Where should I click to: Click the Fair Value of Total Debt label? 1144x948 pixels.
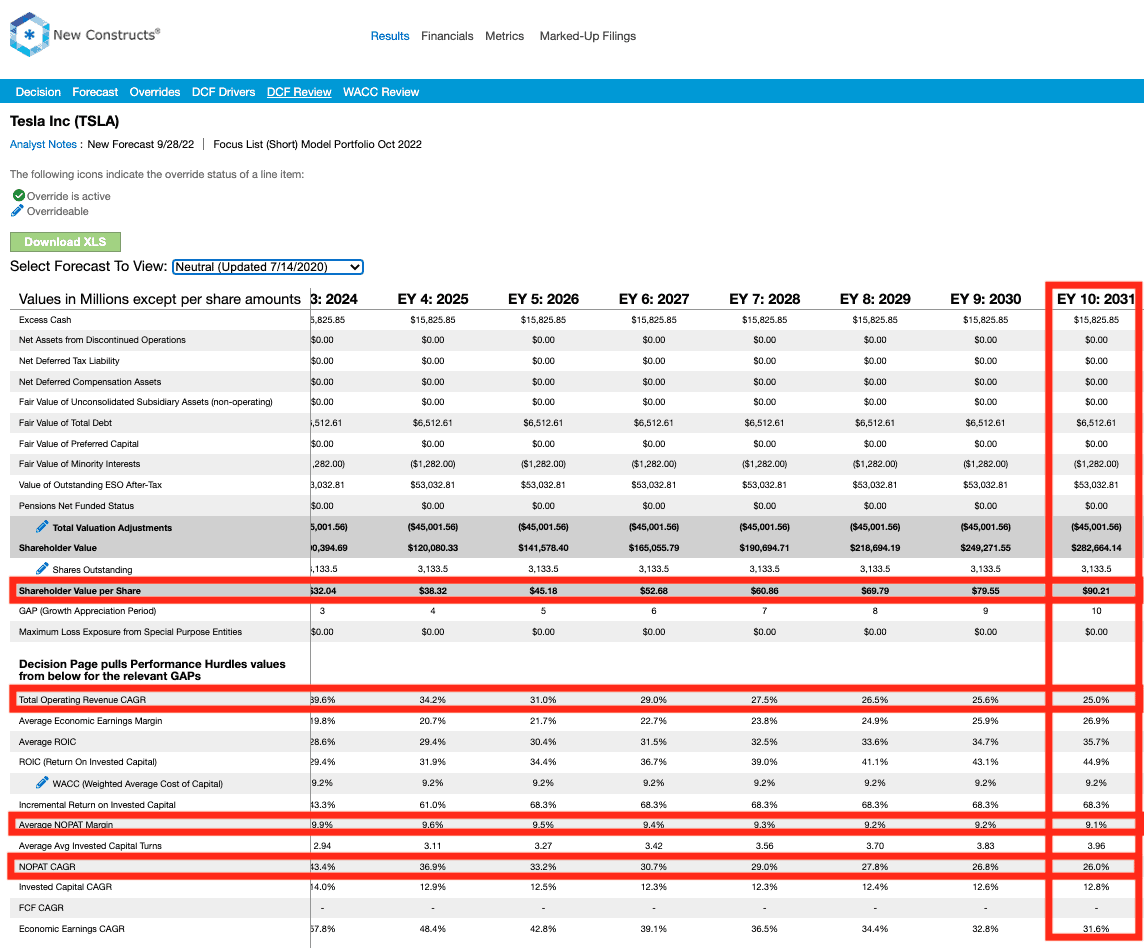[66, 423]
